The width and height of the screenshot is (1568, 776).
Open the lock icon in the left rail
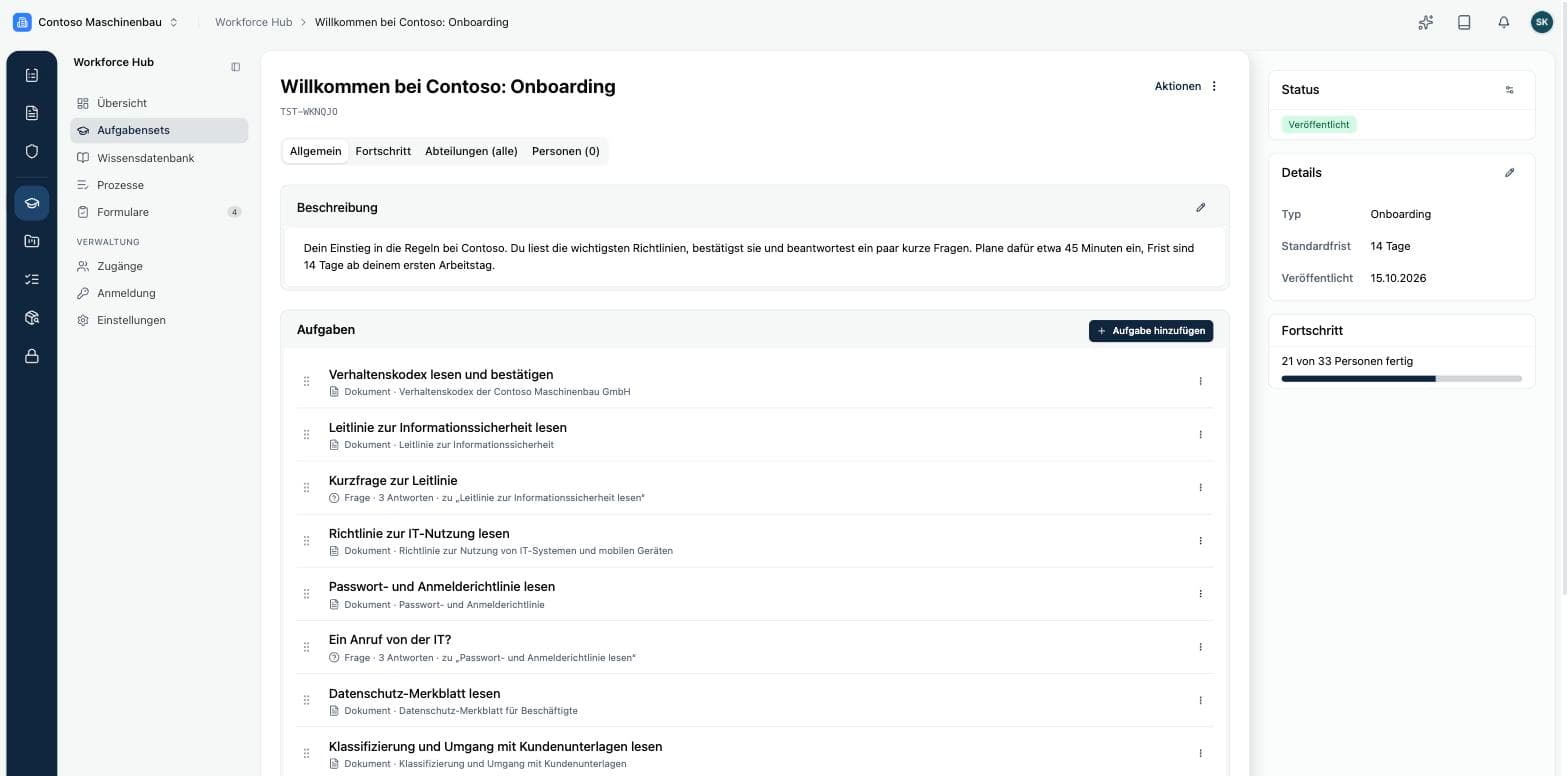coord(32,356)
